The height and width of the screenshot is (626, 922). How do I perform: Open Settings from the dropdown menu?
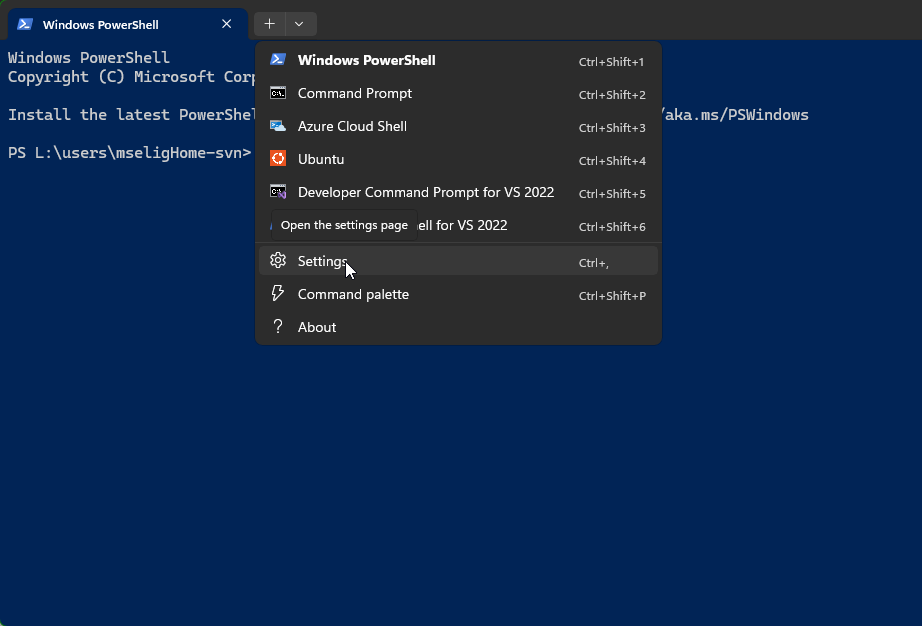point(322,261)
